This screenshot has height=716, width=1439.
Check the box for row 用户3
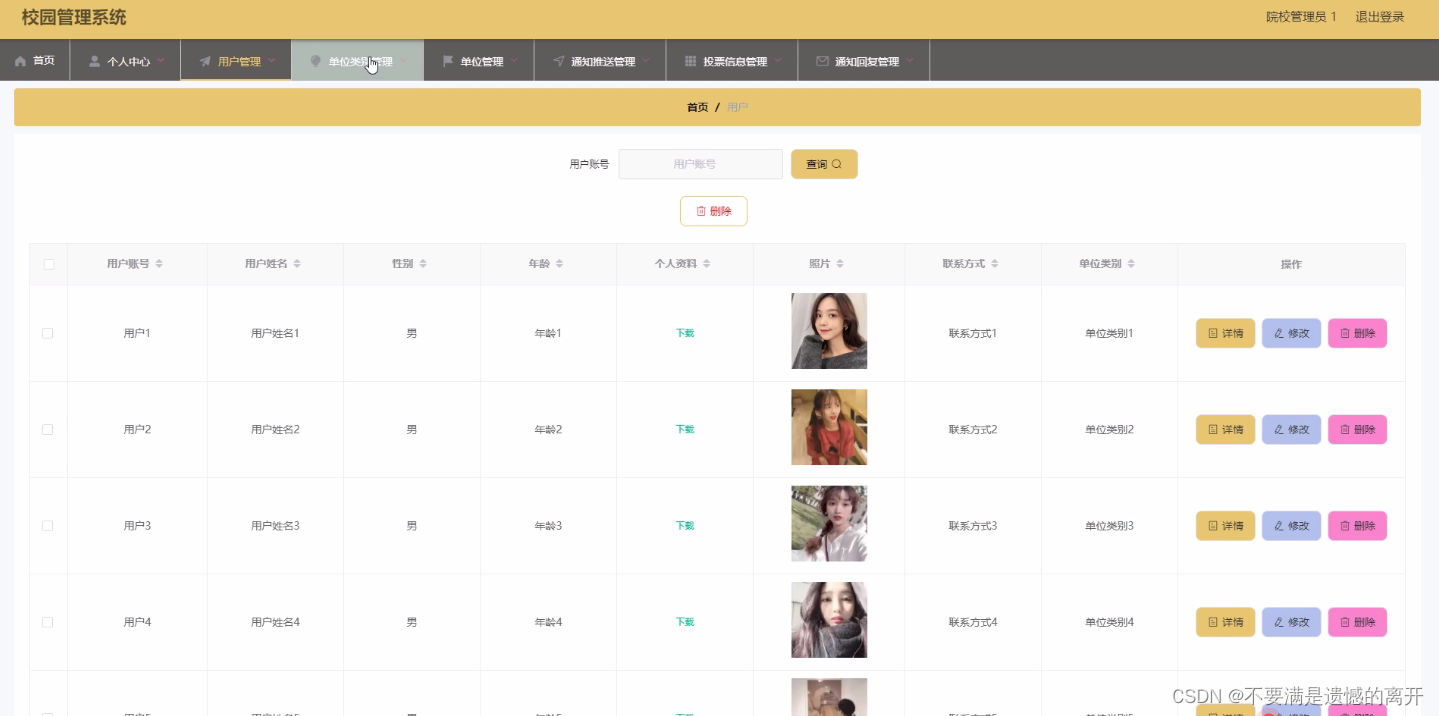pyautogui.click(x=47, y=526)
